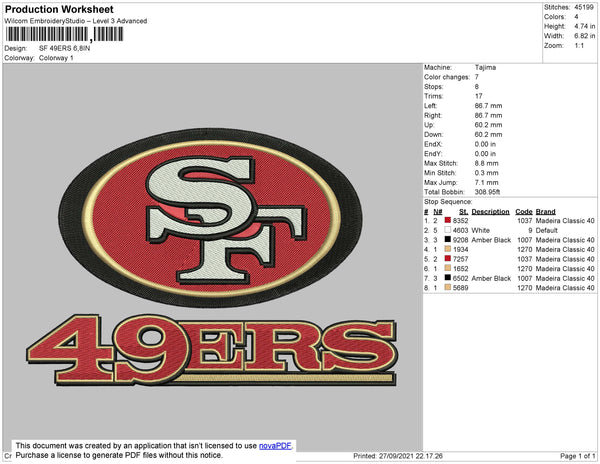The image size is (600, 464).
Task: Select the 'Page 1 of 1' footer text
Action: click(x=577, y=456)
